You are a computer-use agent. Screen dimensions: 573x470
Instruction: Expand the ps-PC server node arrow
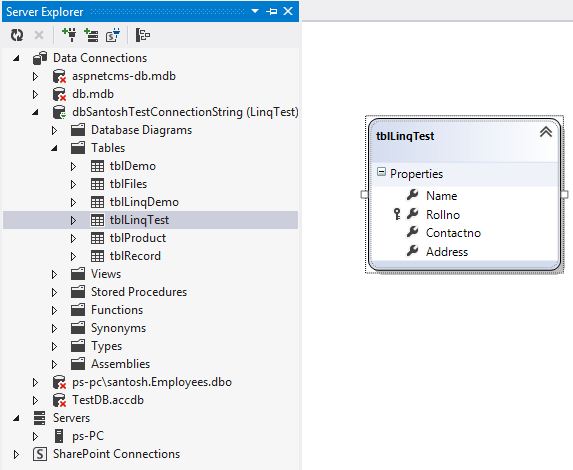[x=35, y=436]
